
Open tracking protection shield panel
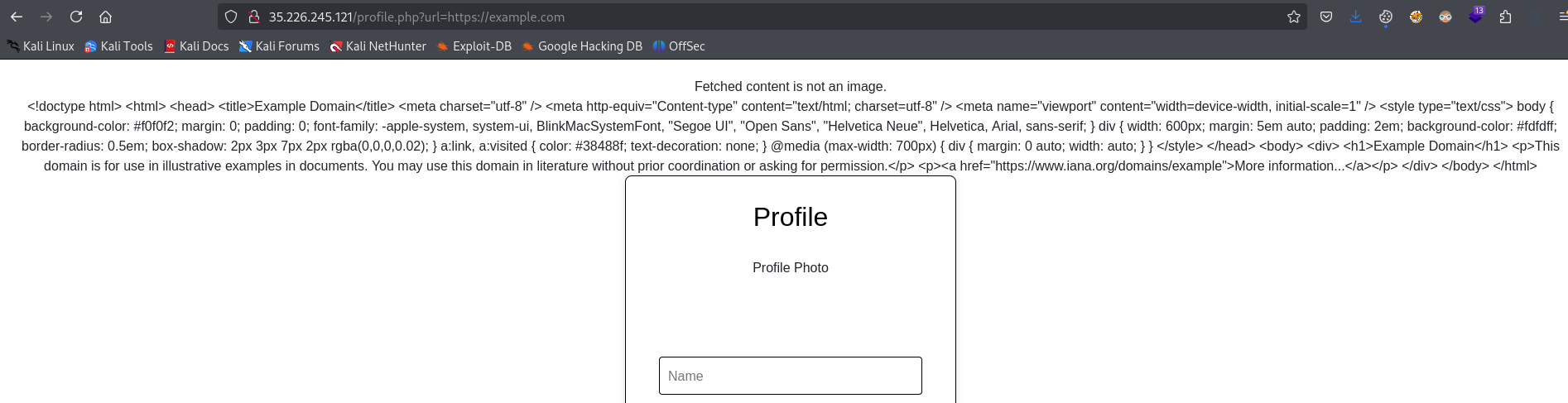click(x=232, y=17)
